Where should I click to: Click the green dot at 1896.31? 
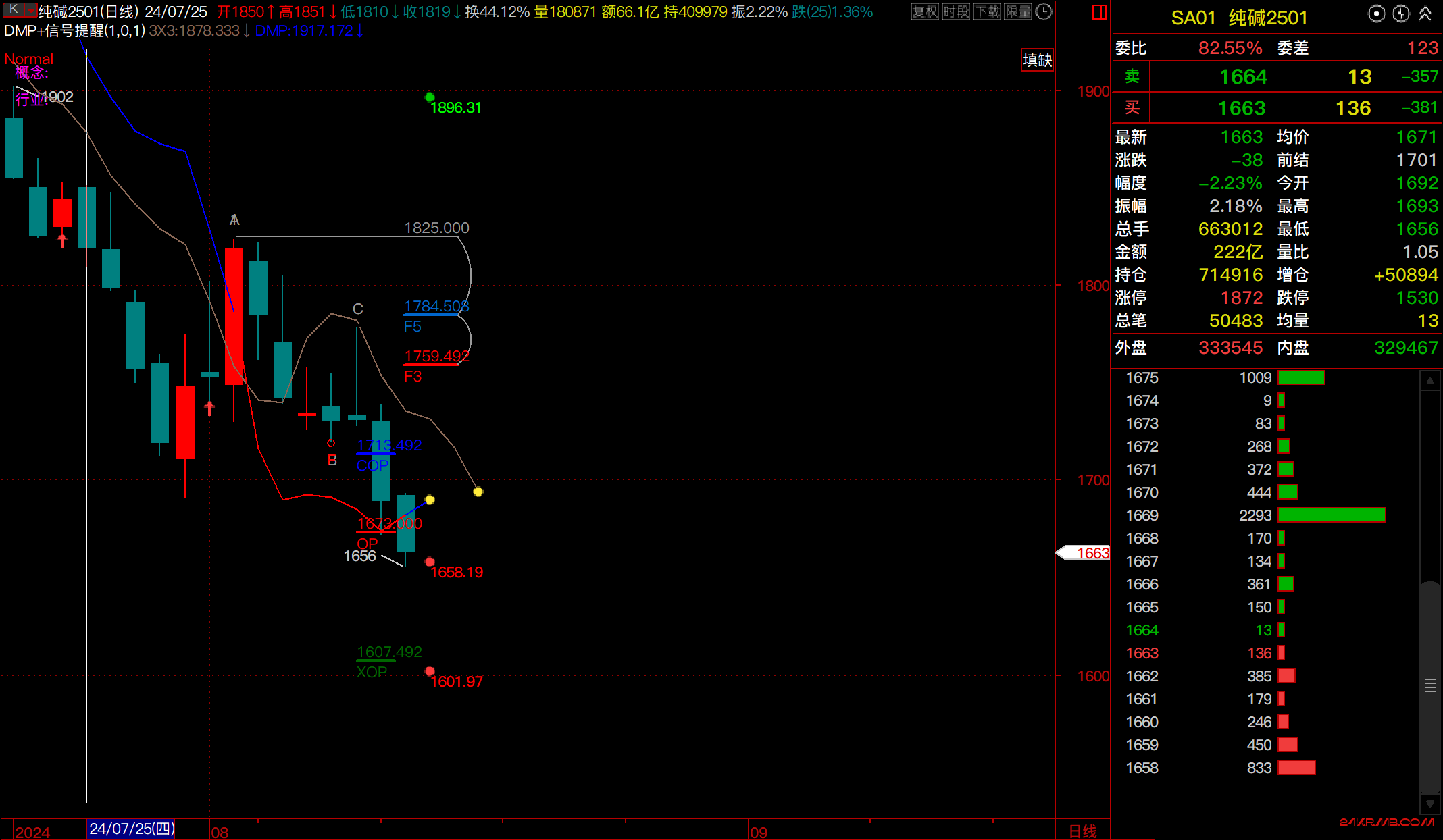[x=429, y=97]
